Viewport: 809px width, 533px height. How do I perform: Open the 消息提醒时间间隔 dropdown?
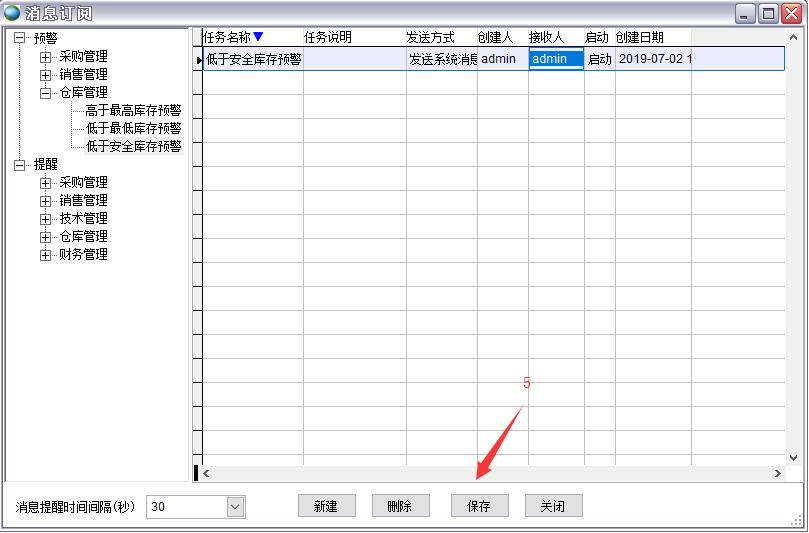234,507
